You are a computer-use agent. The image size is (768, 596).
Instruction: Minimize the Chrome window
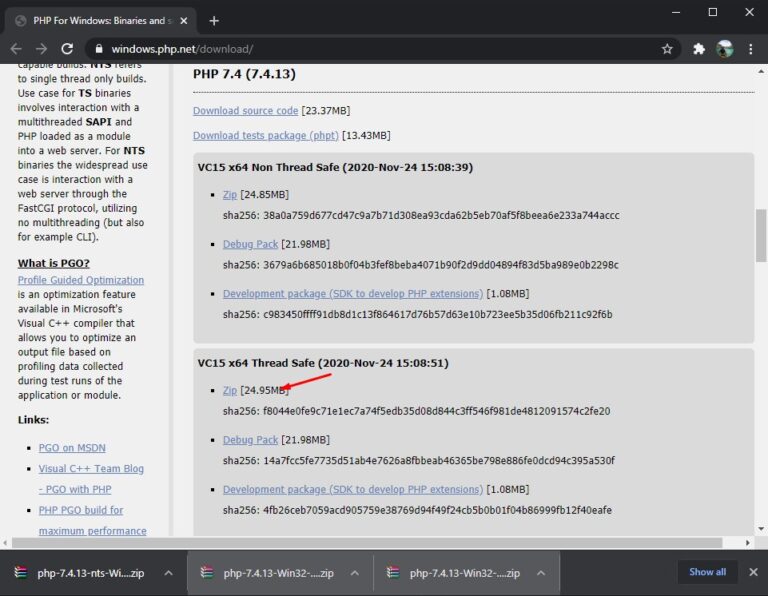[676, 12]
